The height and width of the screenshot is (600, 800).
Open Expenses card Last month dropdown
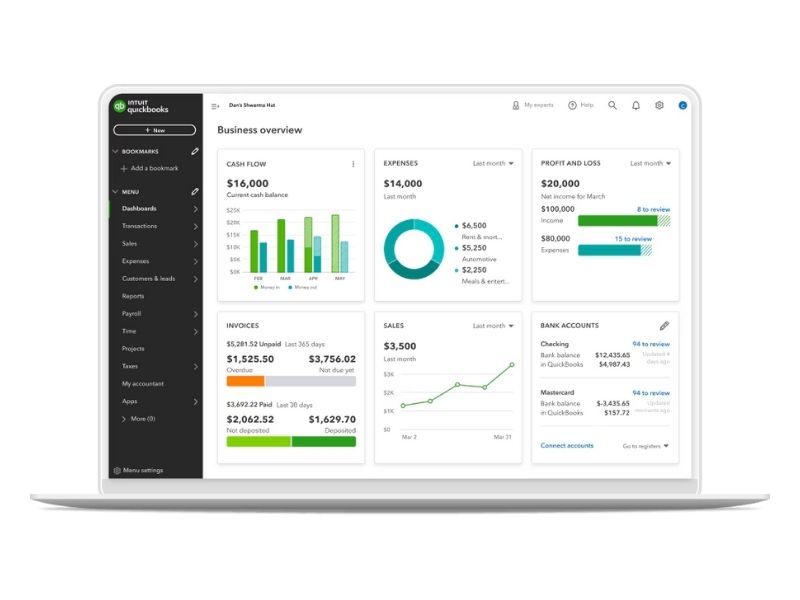(x=493, y=163)
